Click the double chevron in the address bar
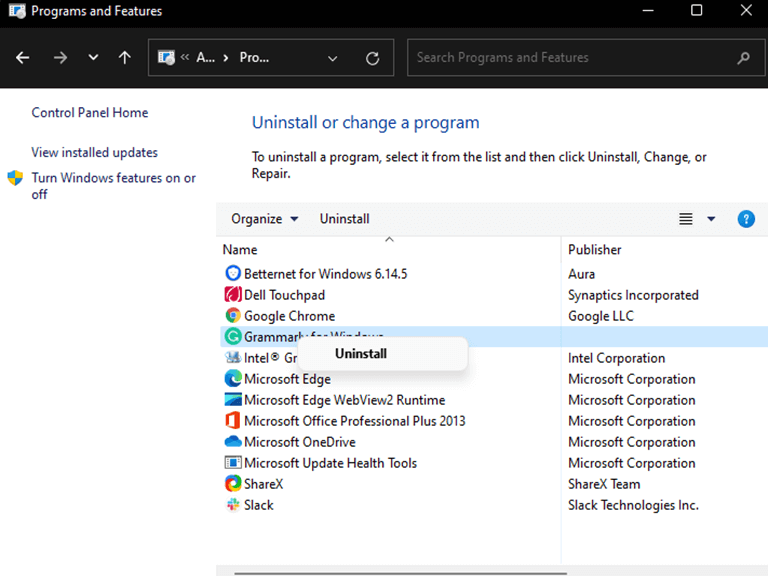768x576 pixels. pos(185,57)
